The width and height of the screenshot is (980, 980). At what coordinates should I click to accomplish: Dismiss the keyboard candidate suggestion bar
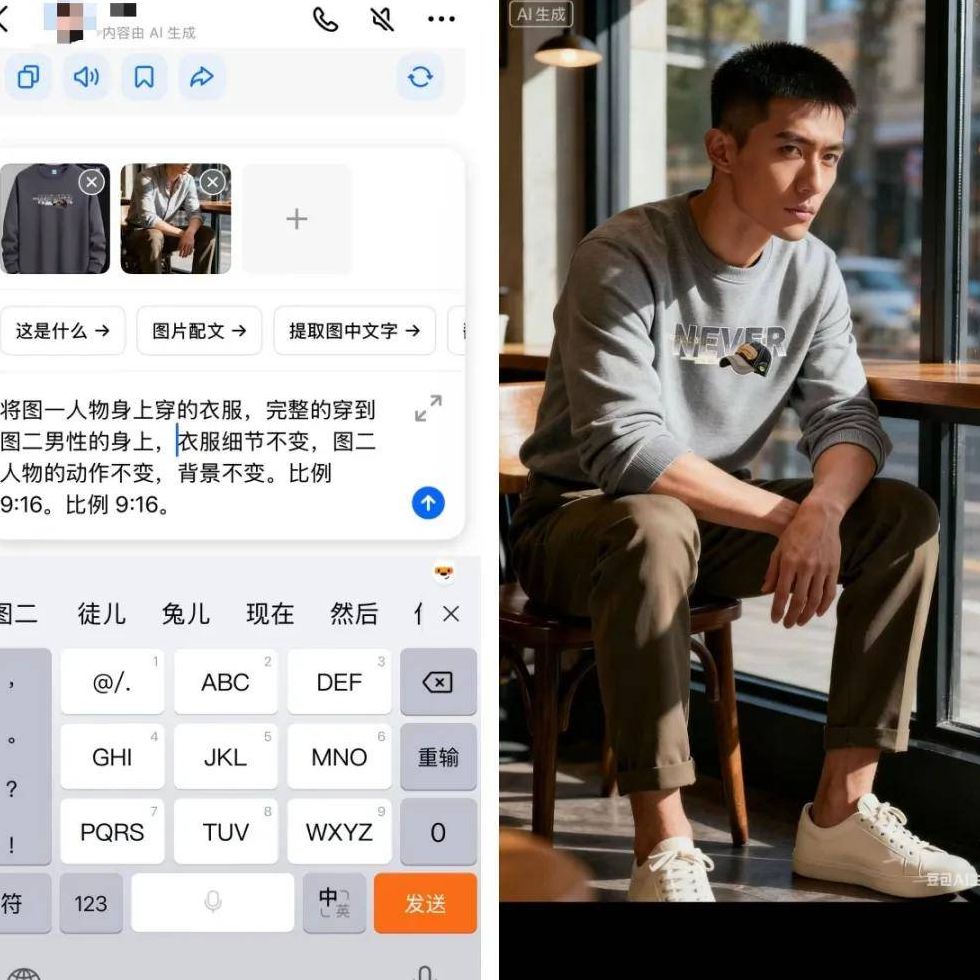click(451, 614)
